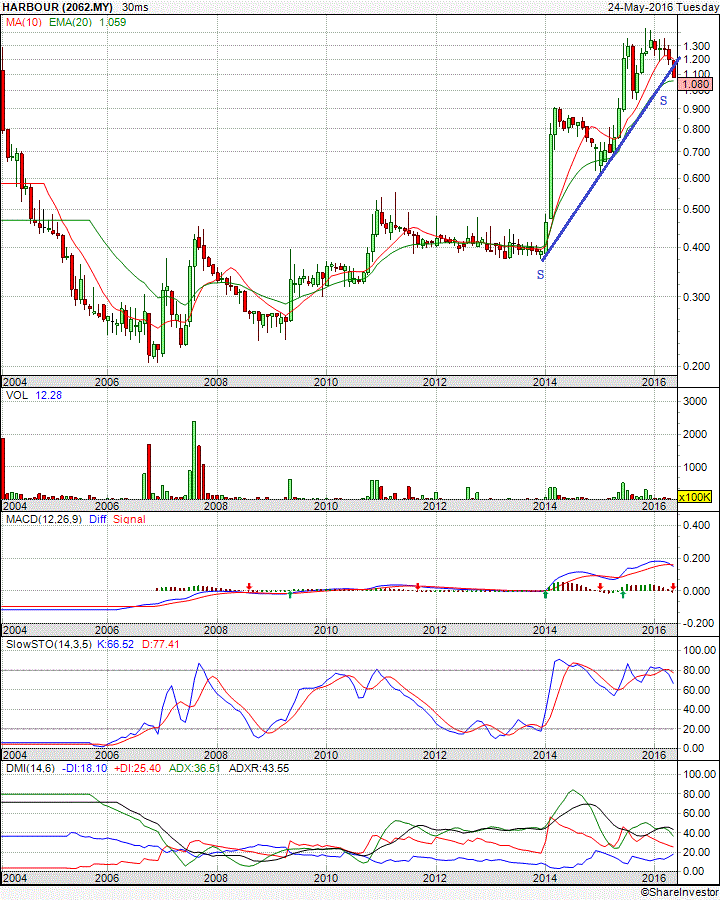Click 2012 on the MACD panel time axis
This screenshot has height=900, width=720.
(x=435, y=630)
